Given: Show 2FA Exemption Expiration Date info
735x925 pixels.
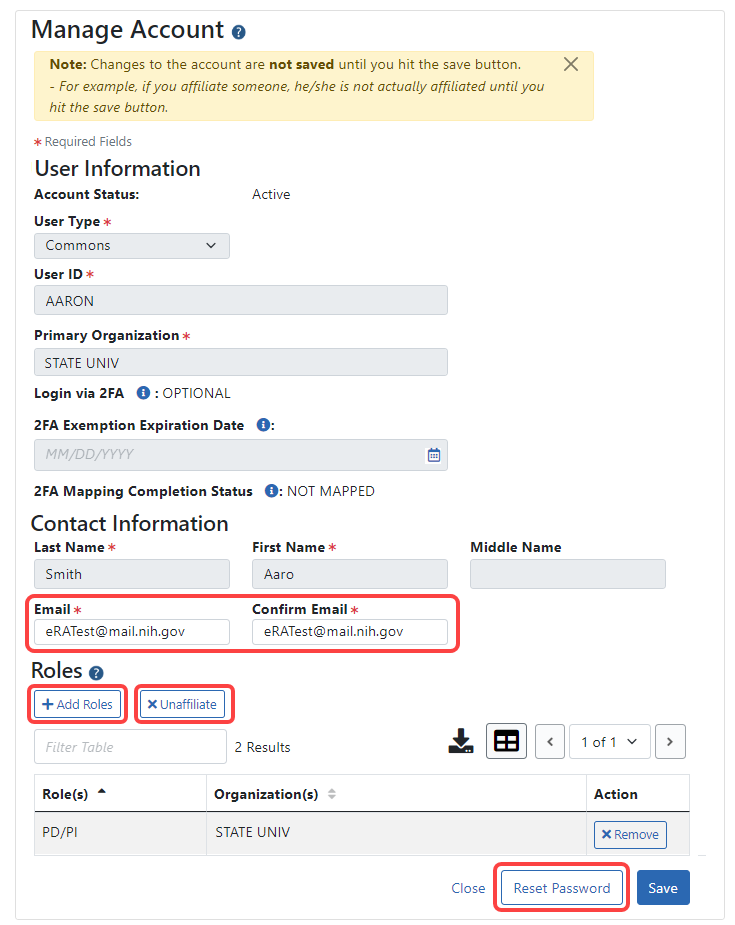Looking at the screenshot, I should pyautogui.click(x=263, y=425).
